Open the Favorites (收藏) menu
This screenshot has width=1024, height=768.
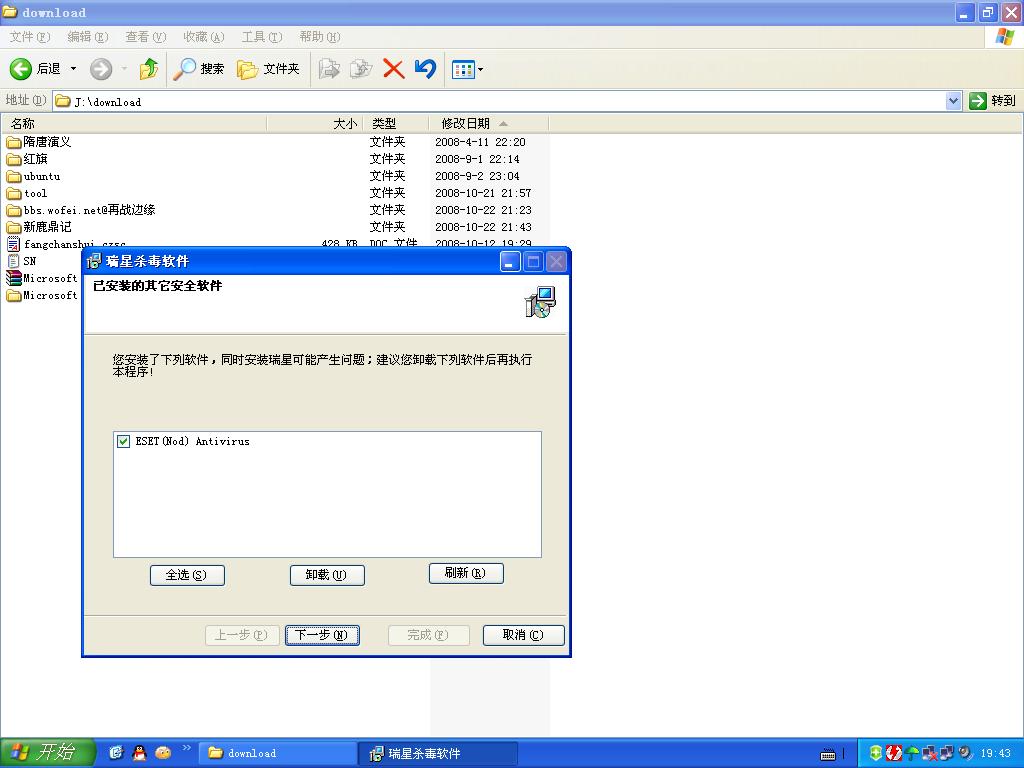pos(204,37)
